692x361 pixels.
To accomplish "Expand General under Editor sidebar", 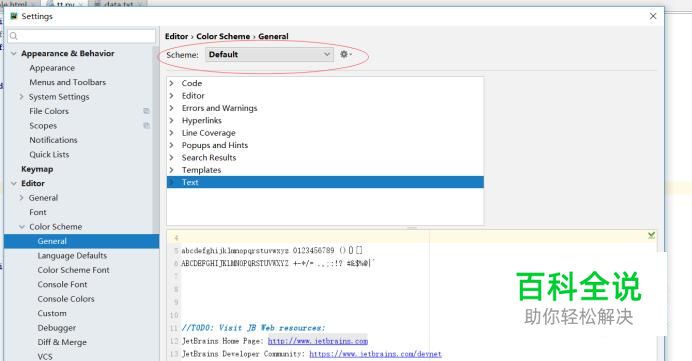I will (x=21, y=198).
